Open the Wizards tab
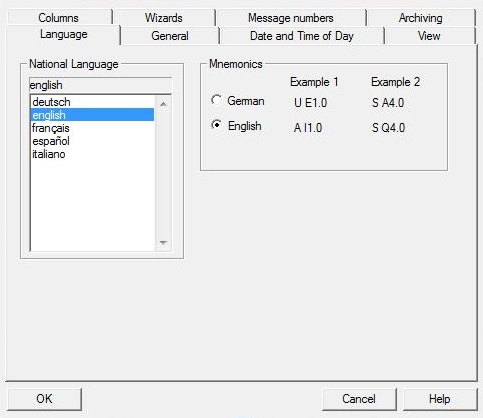Viewport: 483px width, 418px height. (x=164, y=18)
